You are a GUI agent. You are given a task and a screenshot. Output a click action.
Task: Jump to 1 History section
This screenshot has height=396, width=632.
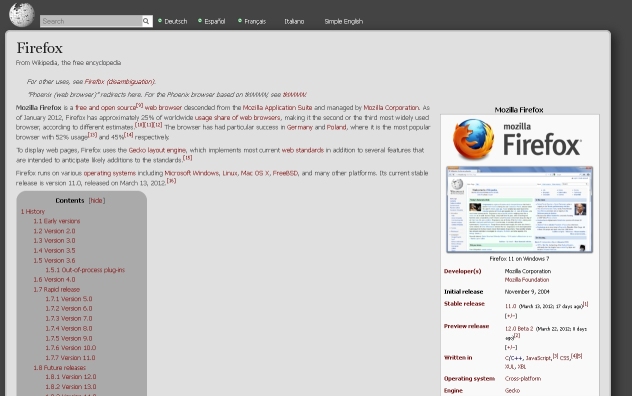pyautogui.click(x=33, y=211)
